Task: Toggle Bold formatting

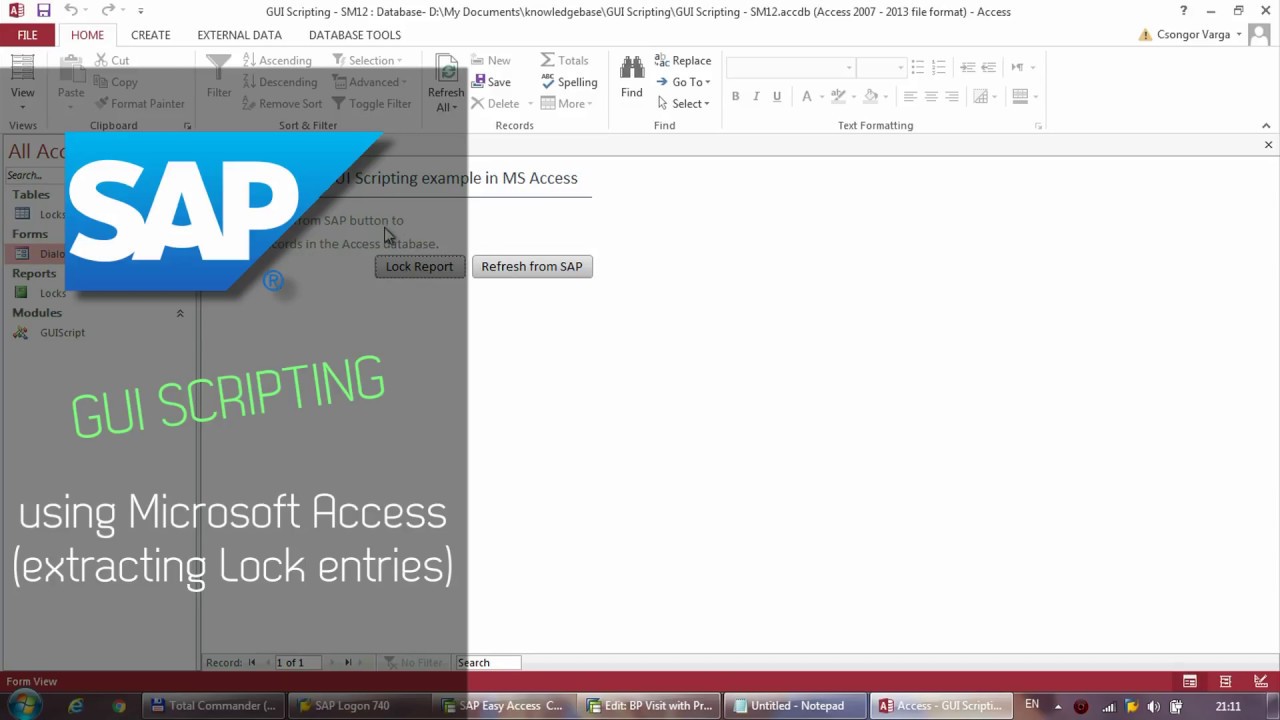Action: tap(735, 96)
